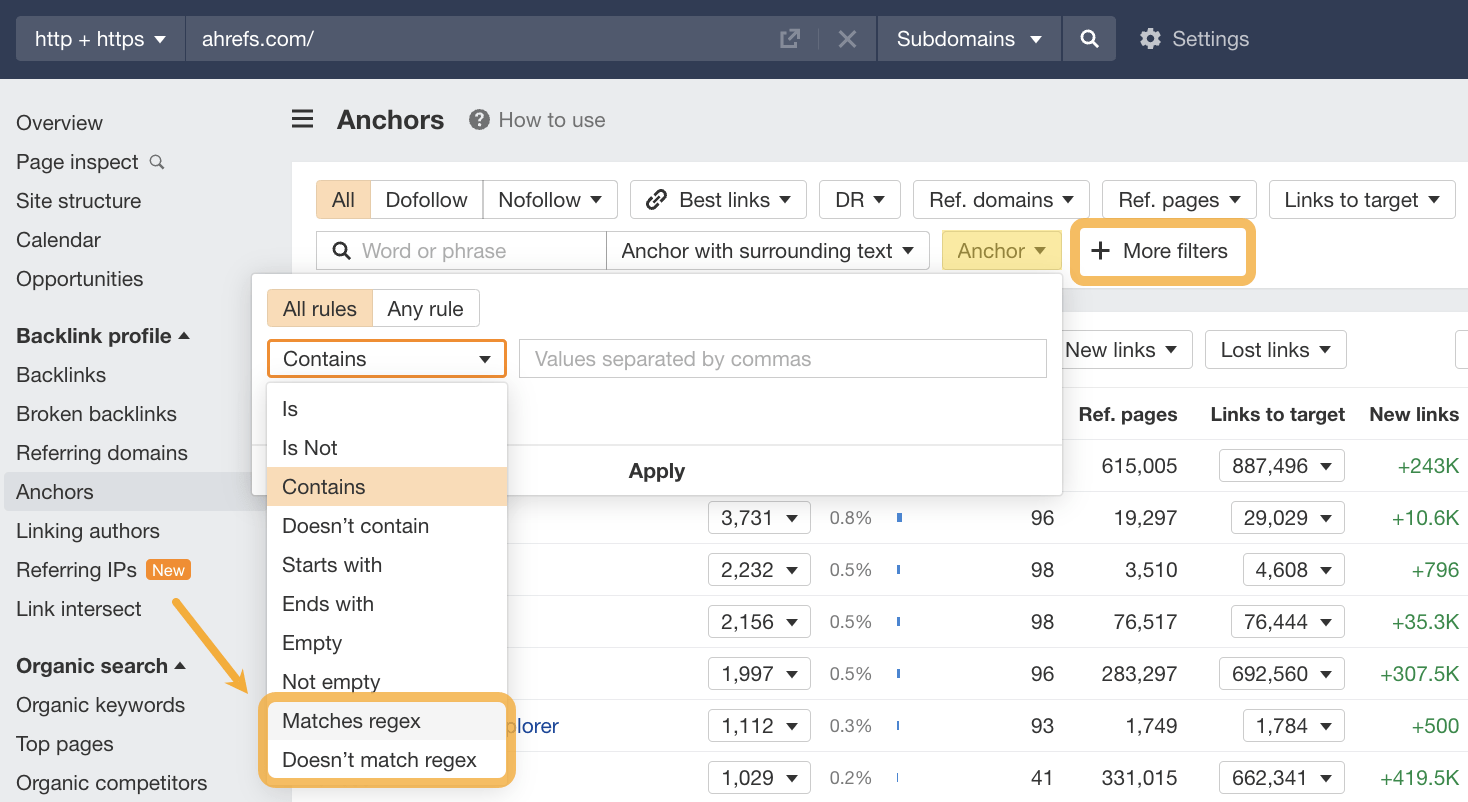1468x802 pixels.
Task: Clear the URL with X icon
Action: pyautogui.click(x=847, y=39)
